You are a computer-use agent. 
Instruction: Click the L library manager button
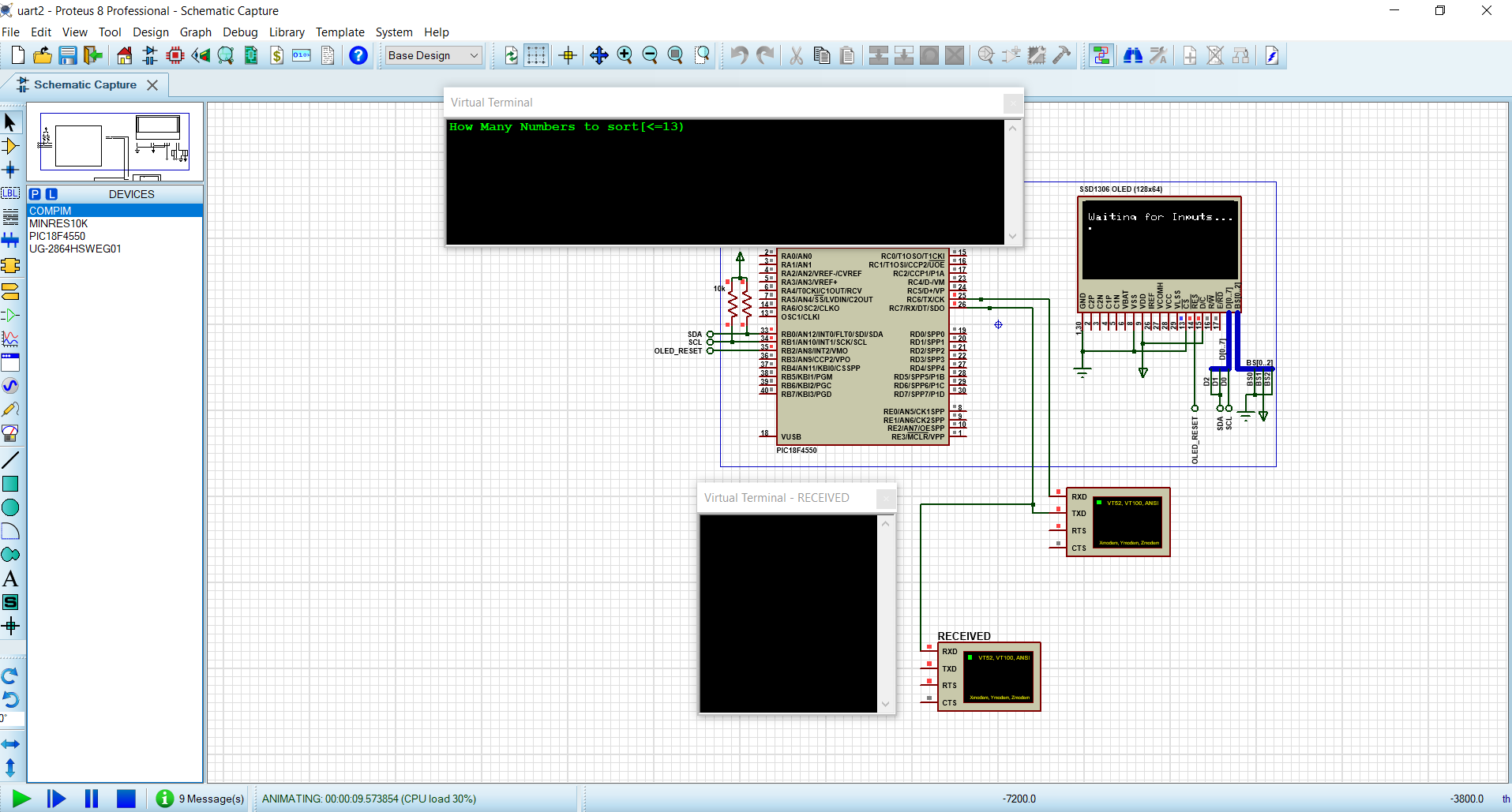(x=51, y=194)
